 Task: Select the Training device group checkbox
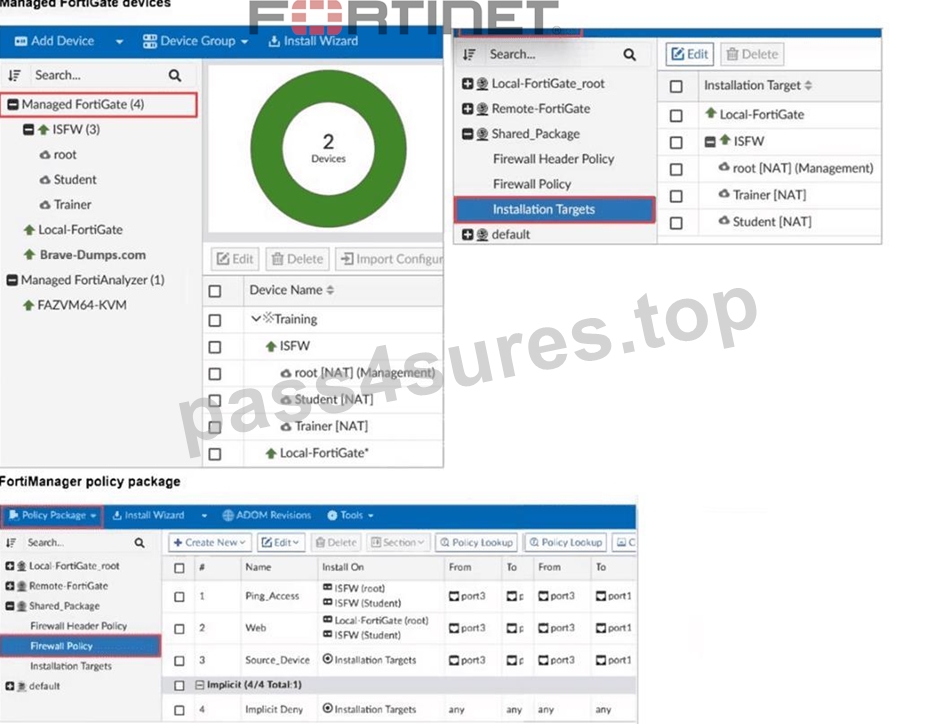click(x=215, y=320)
